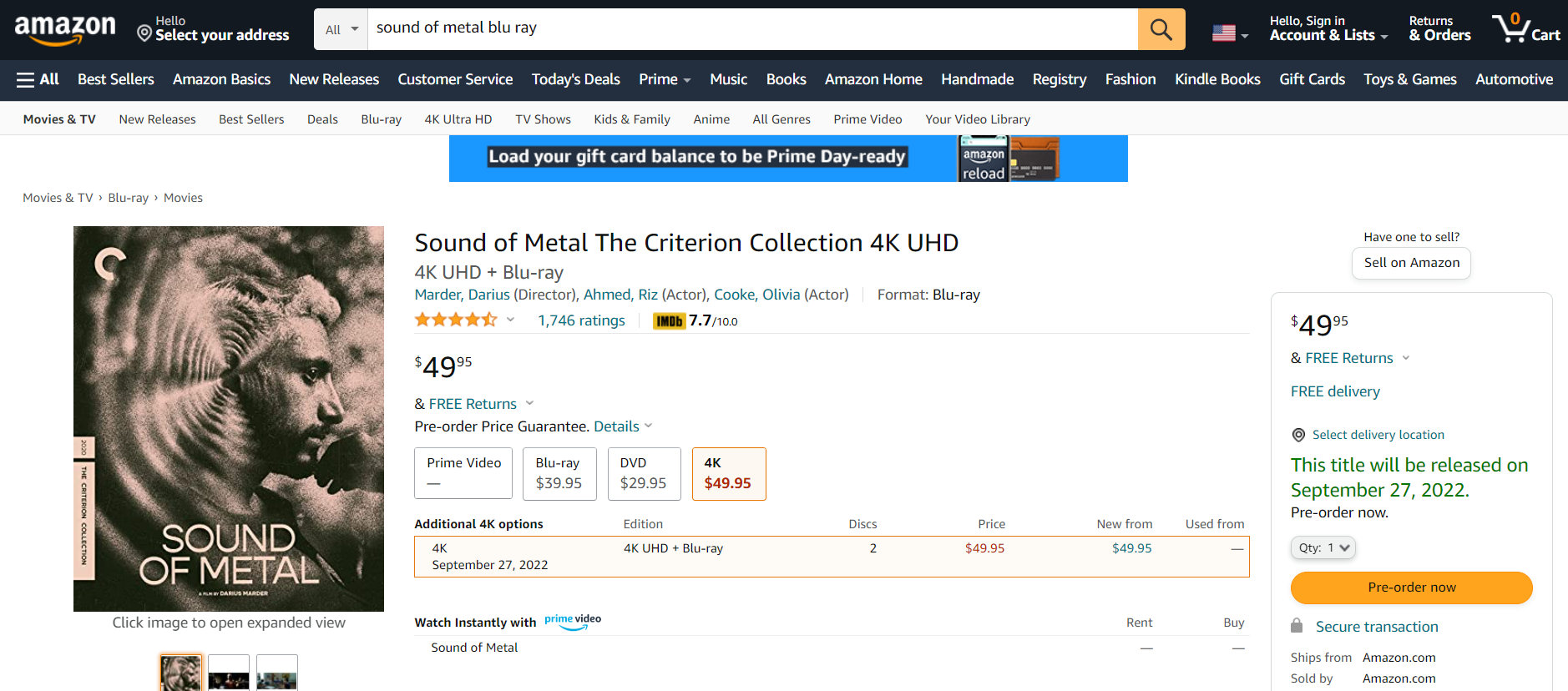This screenshot has height=691, width=1568.
Task: Click the Amazon logo to go home
Action: (65, 28)
